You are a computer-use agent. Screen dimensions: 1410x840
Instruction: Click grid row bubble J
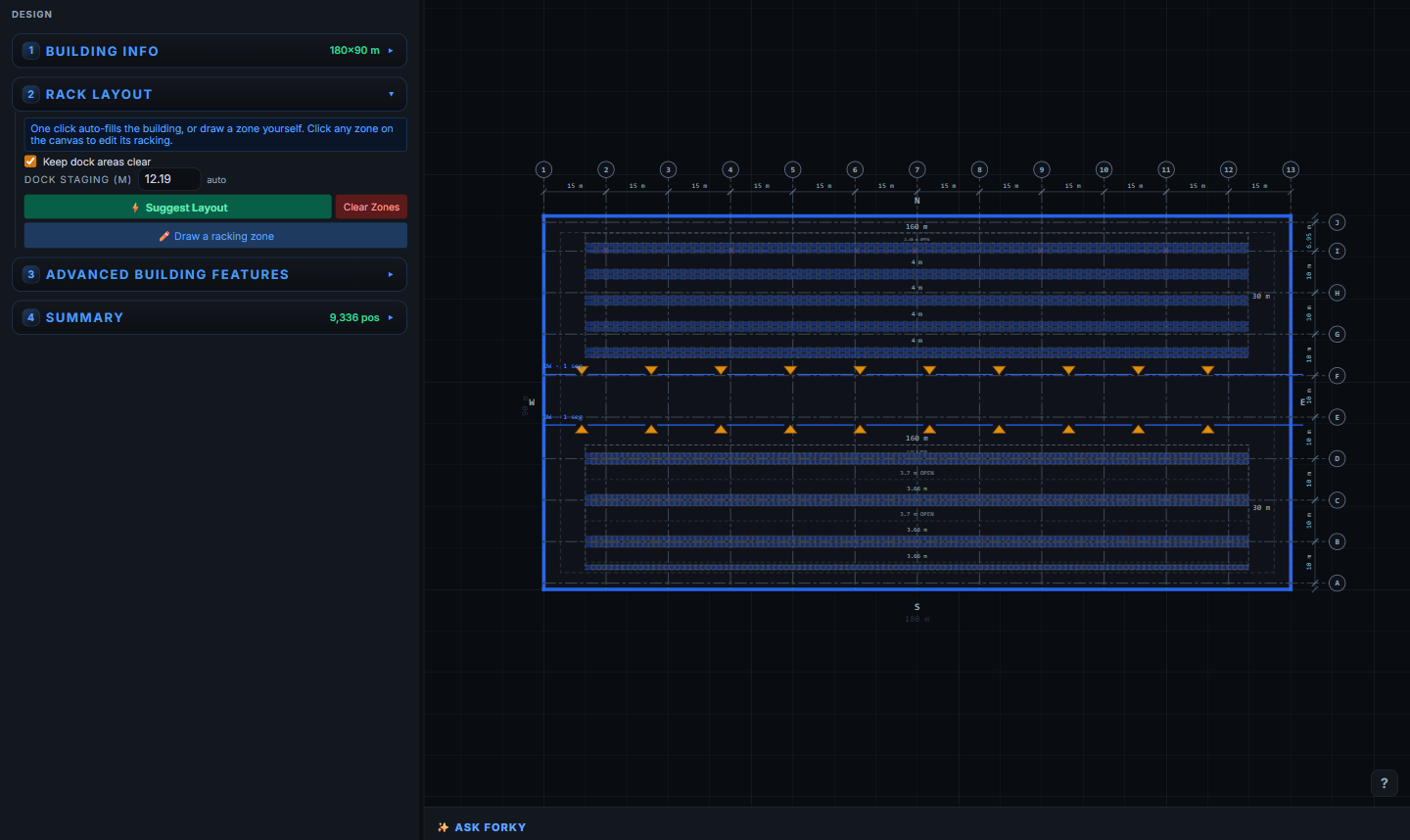tap(1338, 222)
